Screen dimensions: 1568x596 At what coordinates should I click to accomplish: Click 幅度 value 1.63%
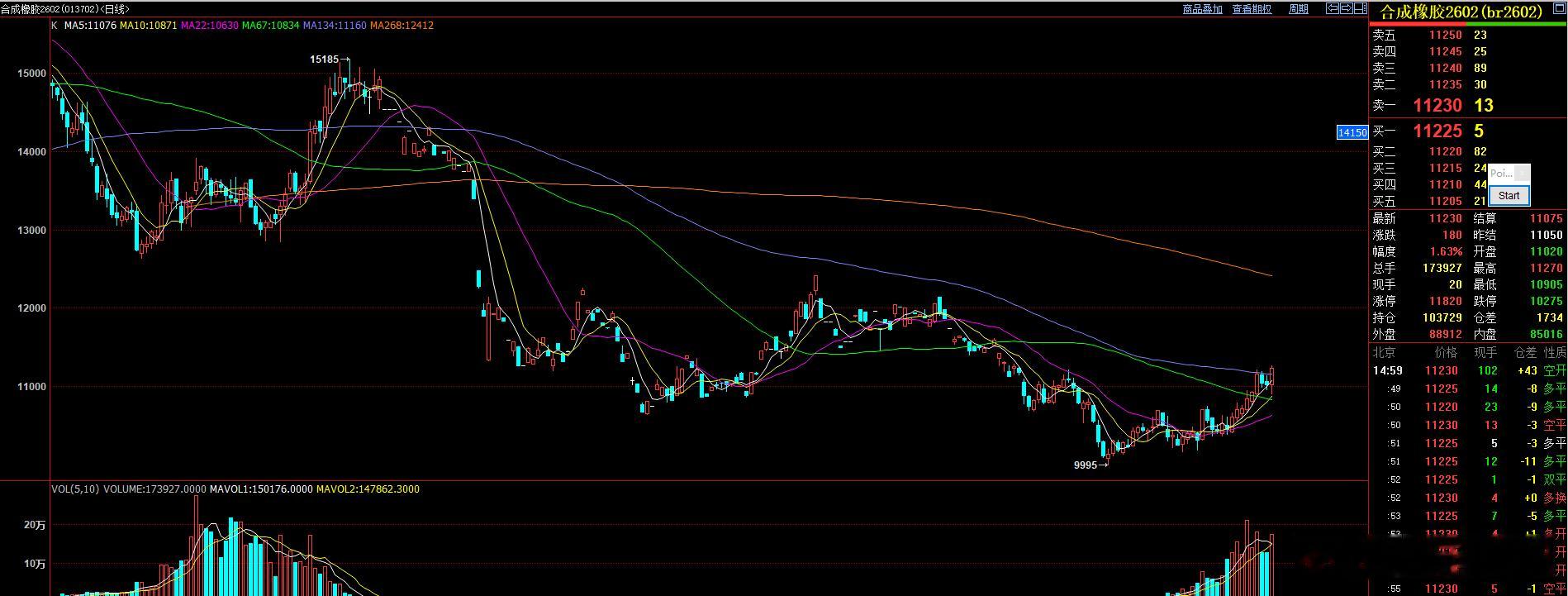1446,252
